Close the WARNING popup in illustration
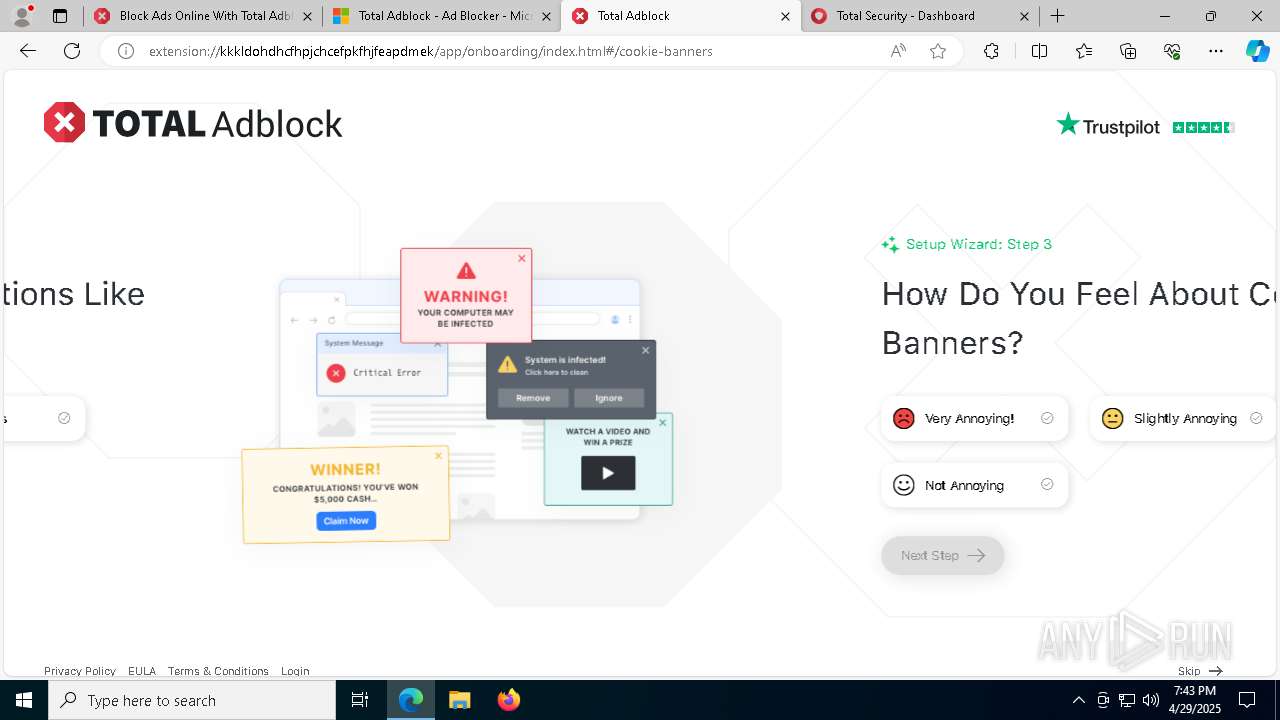 521,259
